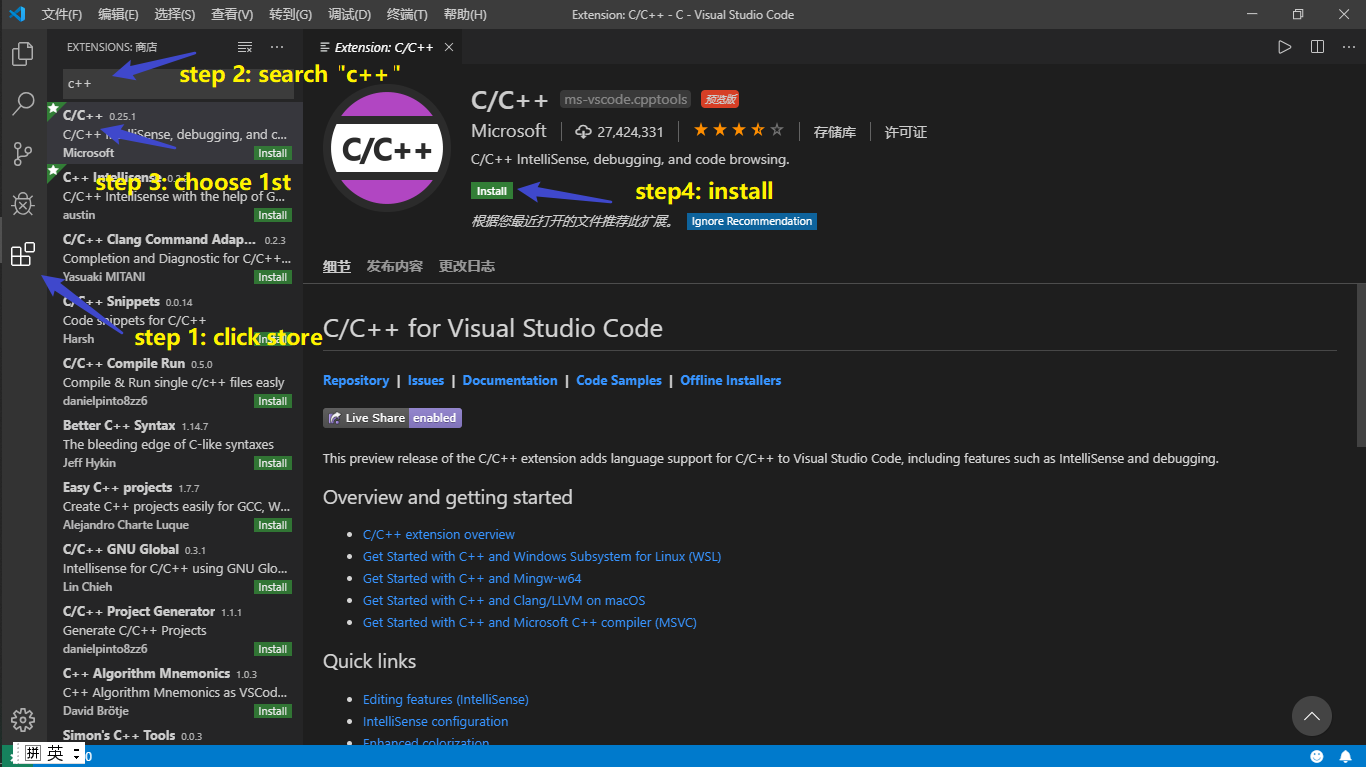
Task: Split the editor using the split icon
Action: [x=1317, y=45]
